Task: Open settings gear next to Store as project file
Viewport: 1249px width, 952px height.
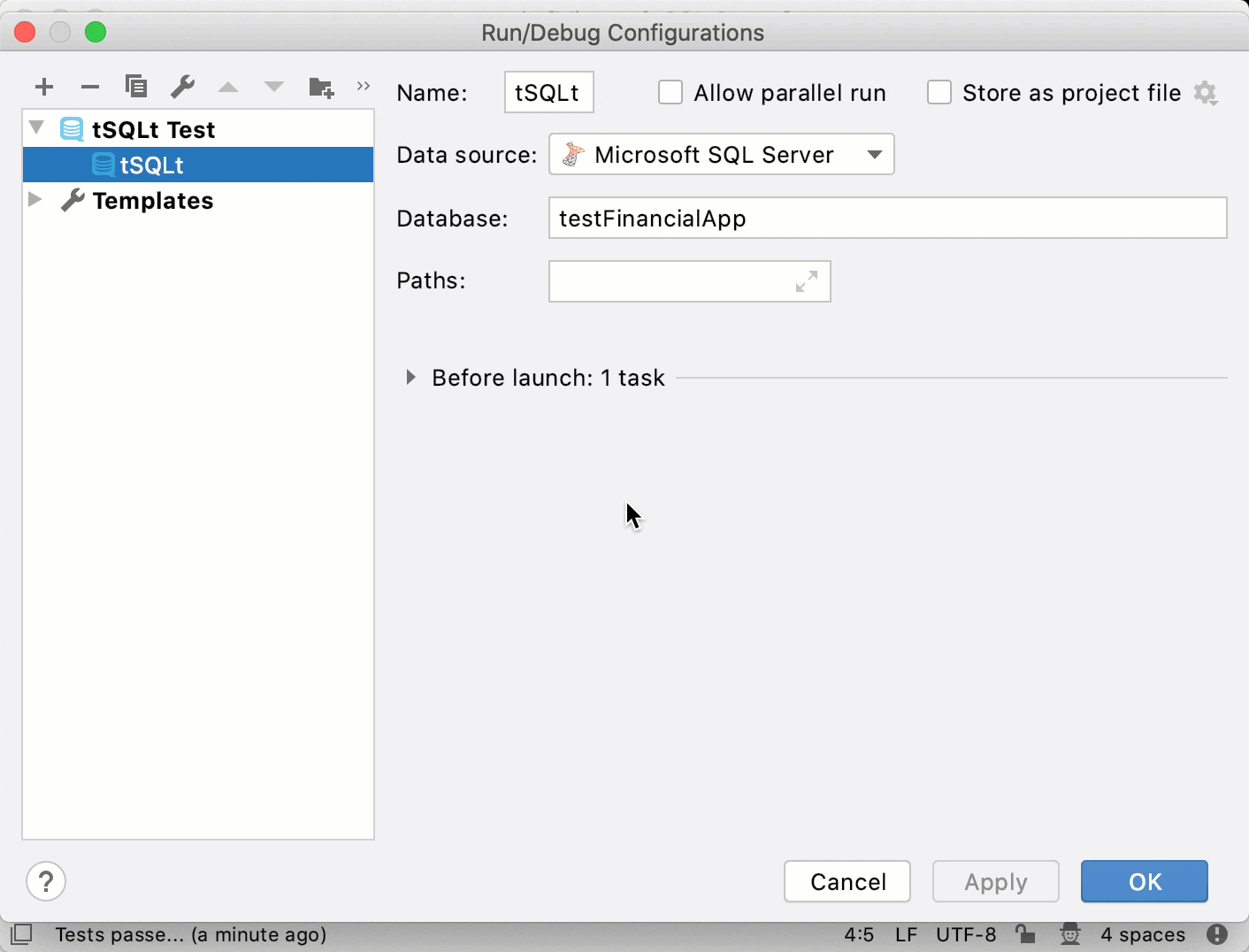Action: point(1206,92)
